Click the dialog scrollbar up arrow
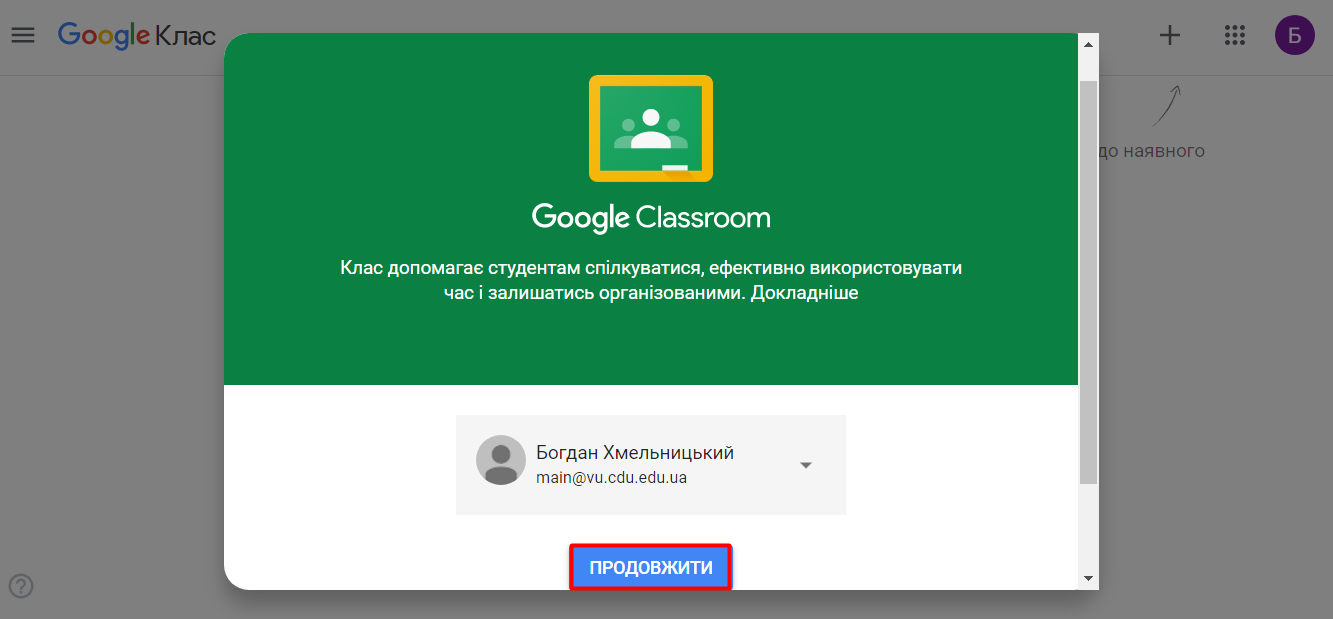 (1089, 45)
